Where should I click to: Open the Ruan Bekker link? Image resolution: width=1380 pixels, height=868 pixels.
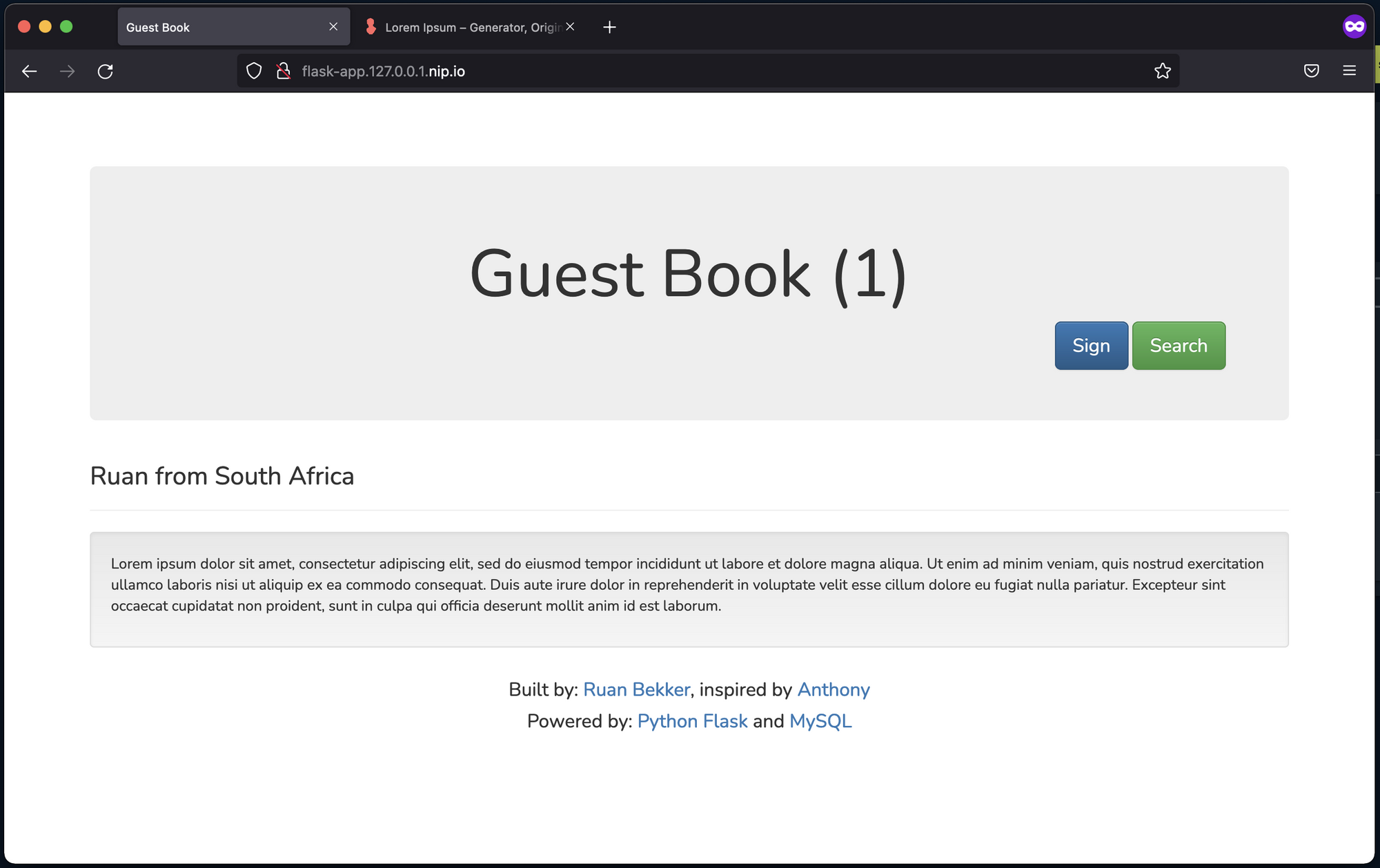pyautogui.click(x=636, y=689)
